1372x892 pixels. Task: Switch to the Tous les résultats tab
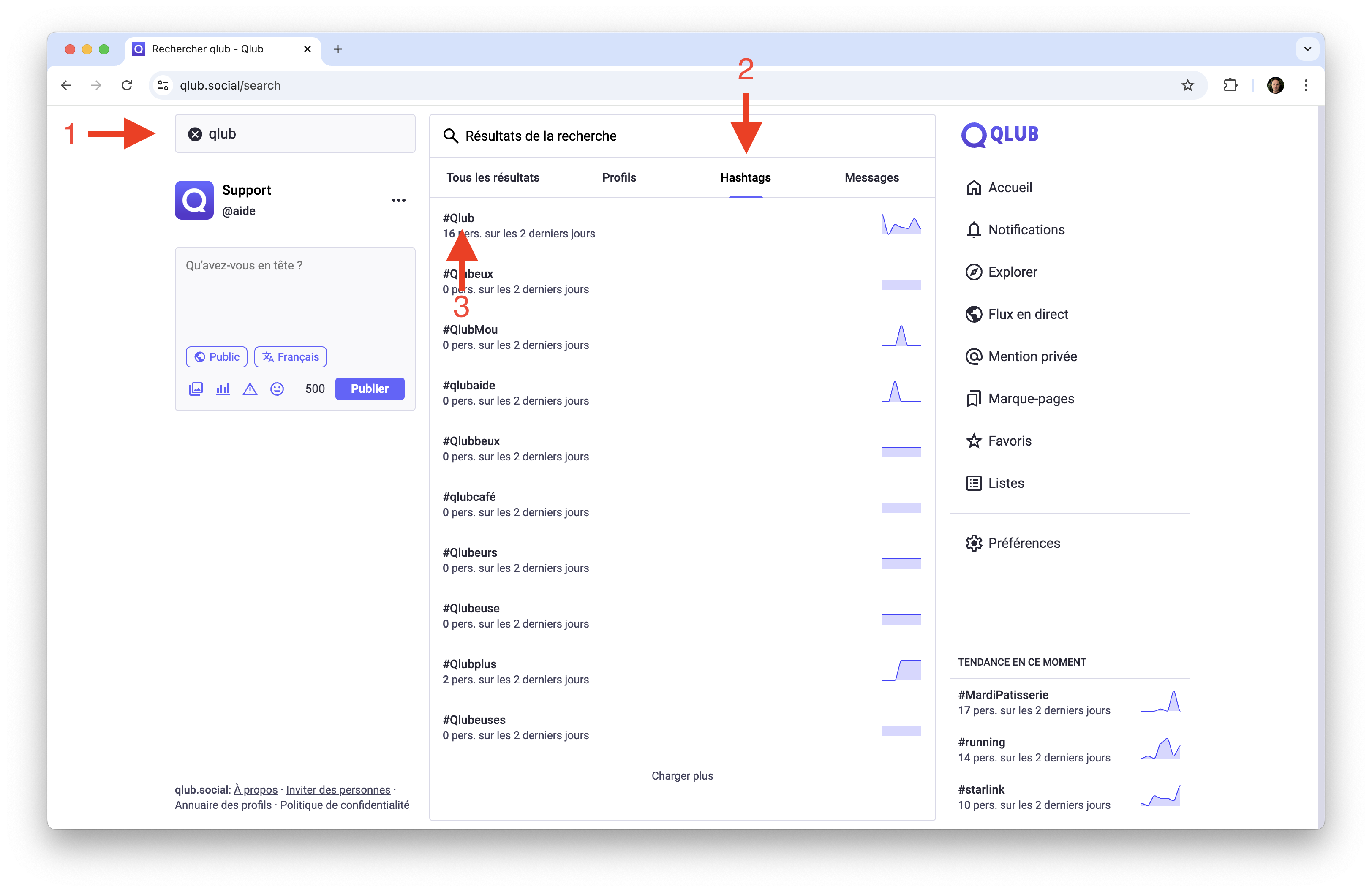pyautogui.click(x=493, y=177)
